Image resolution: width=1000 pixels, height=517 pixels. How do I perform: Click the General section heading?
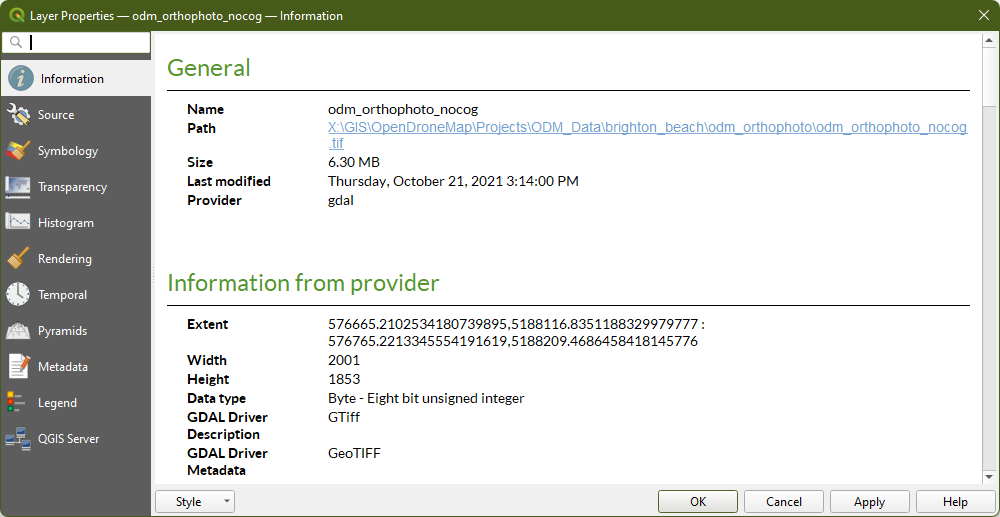(x=209, y=68)
